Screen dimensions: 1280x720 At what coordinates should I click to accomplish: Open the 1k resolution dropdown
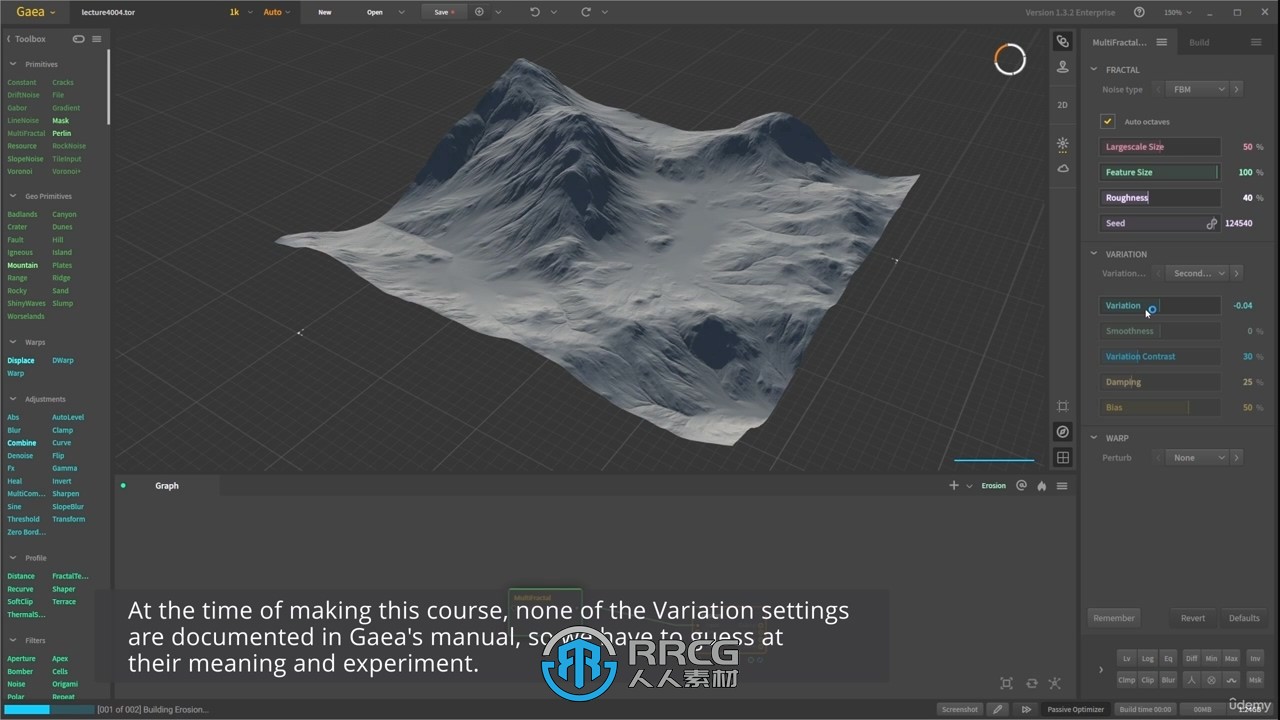pyautogui.click(x=239, y=12)
